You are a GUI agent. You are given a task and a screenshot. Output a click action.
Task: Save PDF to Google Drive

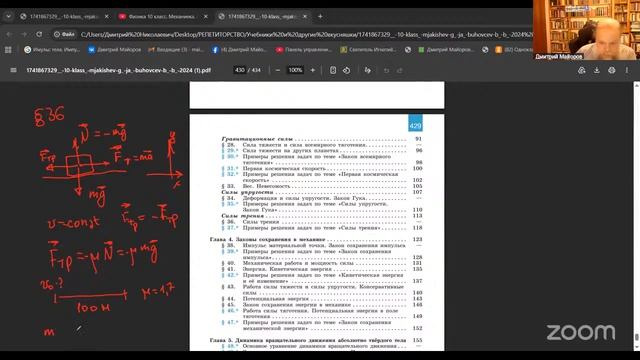[x=582, y=70]
